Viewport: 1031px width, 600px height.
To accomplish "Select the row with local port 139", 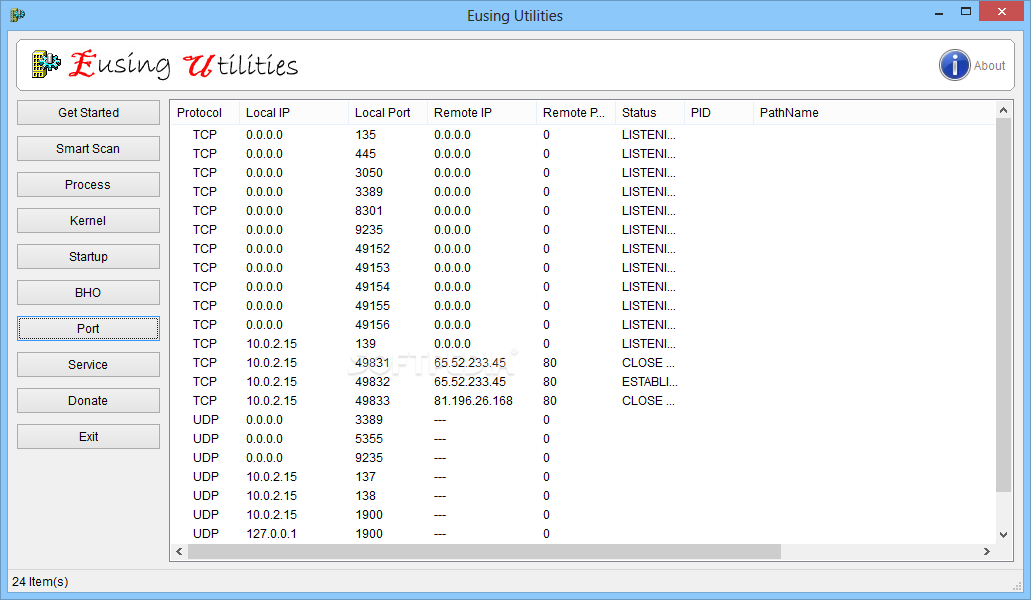I will (x=583, y=344).
